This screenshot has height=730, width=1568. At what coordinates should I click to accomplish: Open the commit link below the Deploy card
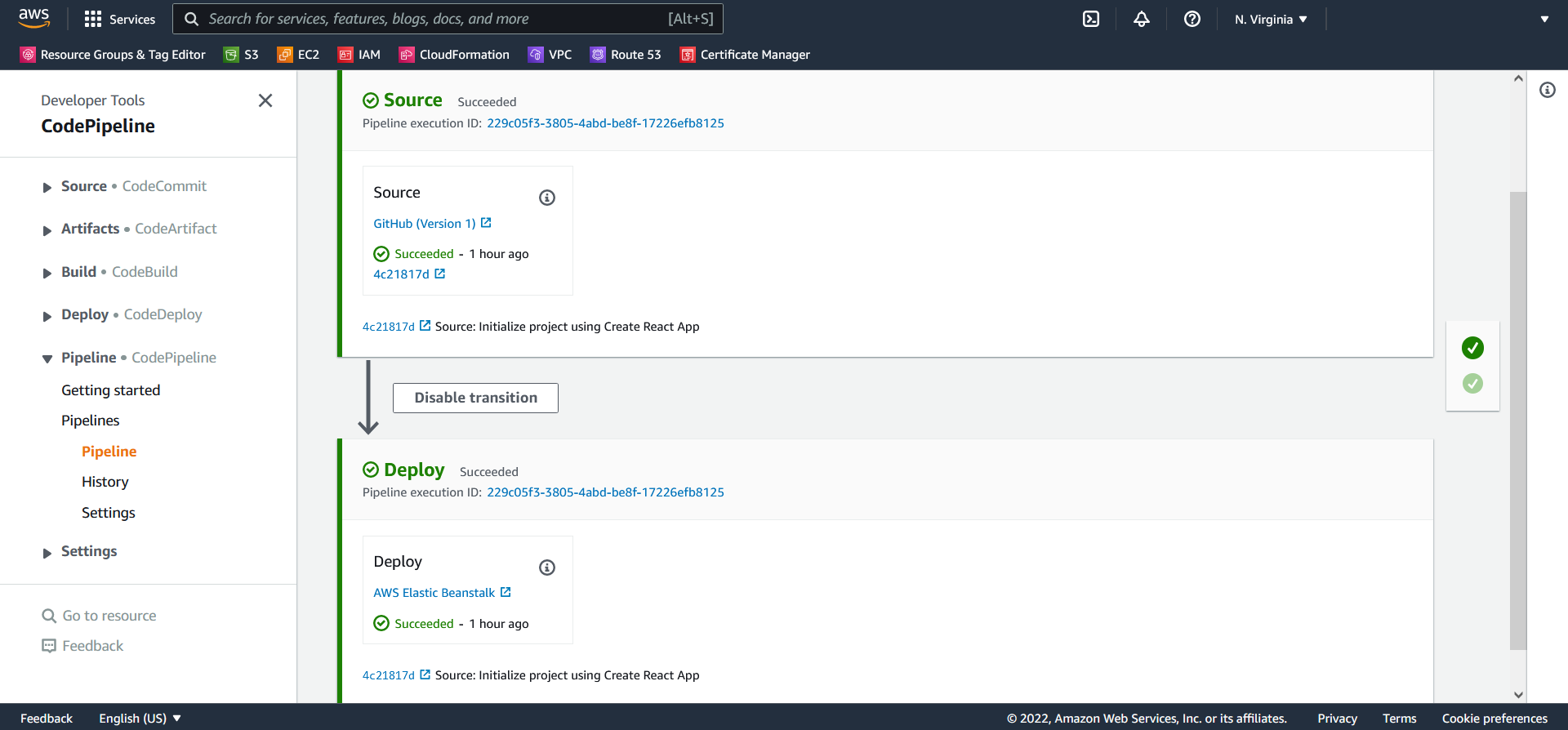(x=389, y=675)
